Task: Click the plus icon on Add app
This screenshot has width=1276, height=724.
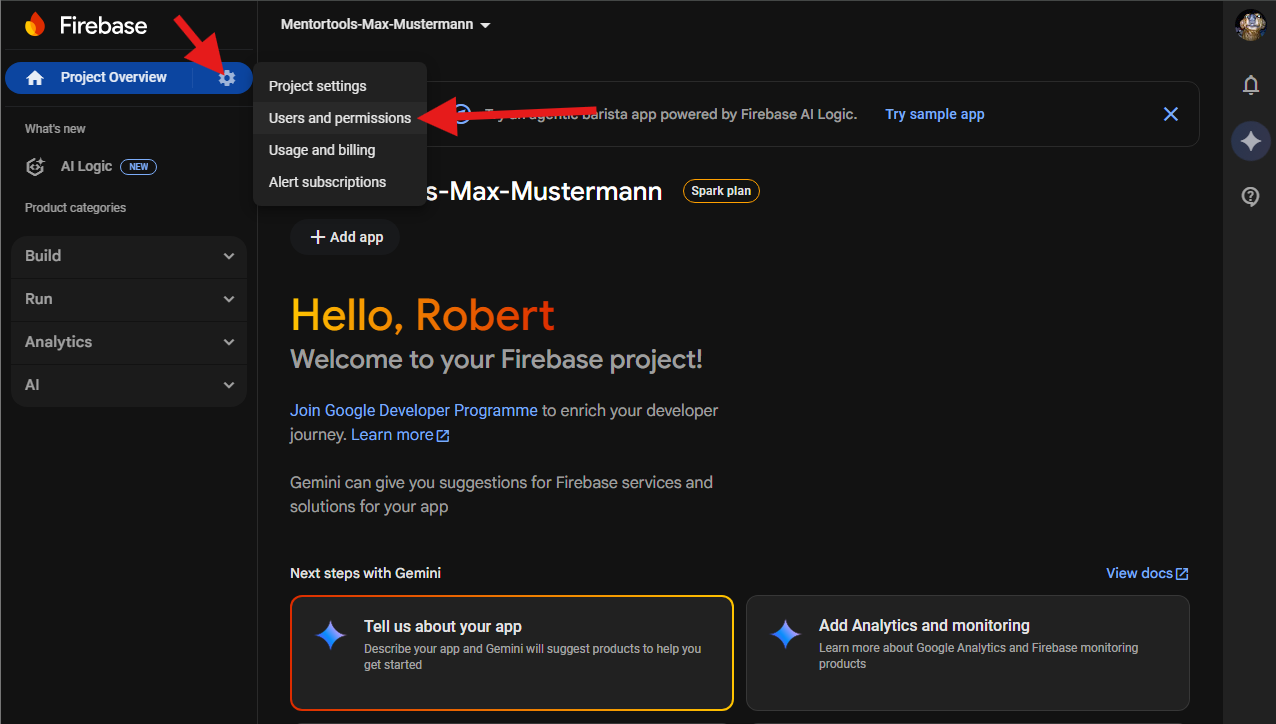Action: (318, 237)
